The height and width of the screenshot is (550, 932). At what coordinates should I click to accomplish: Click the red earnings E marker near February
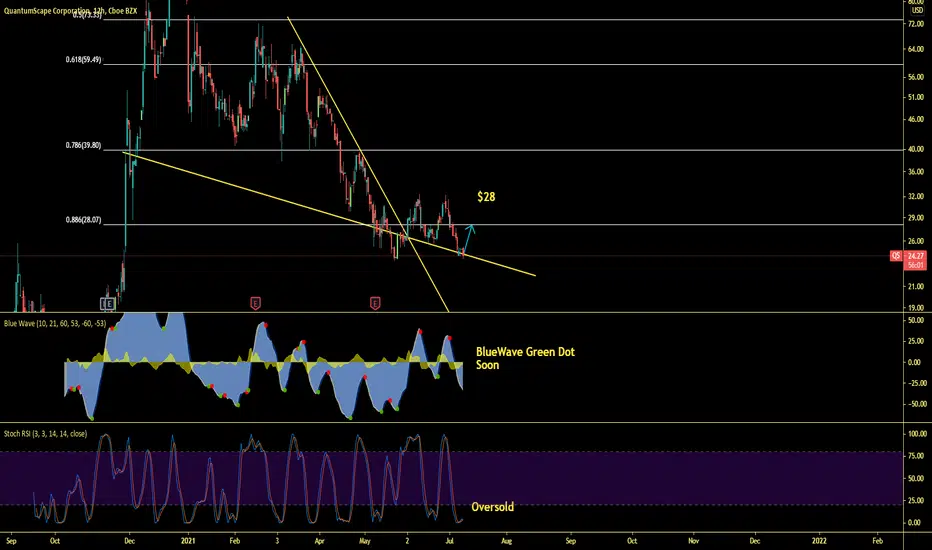(255, 304)
